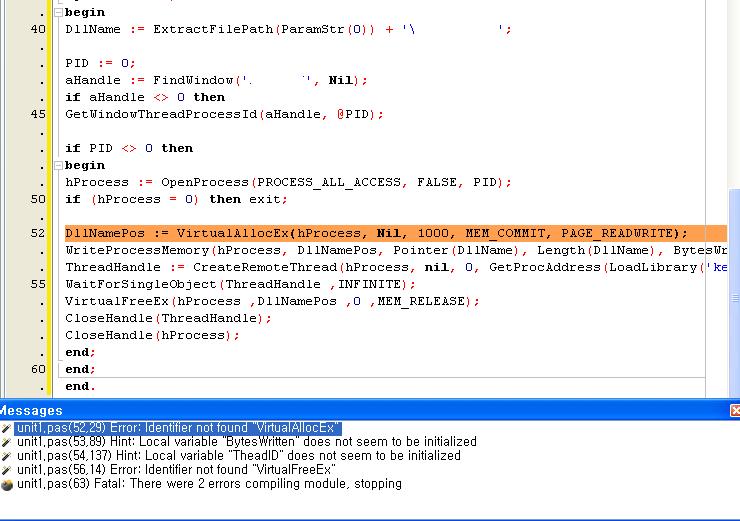Click gutter line number 52

coord(38,233)
